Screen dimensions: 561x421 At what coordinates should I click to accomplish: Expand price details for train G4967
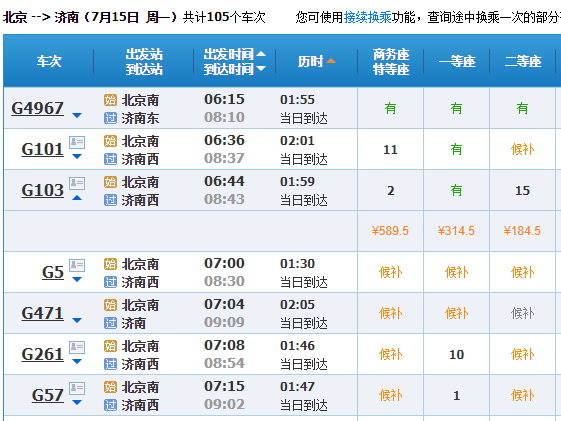coord(77,115)
